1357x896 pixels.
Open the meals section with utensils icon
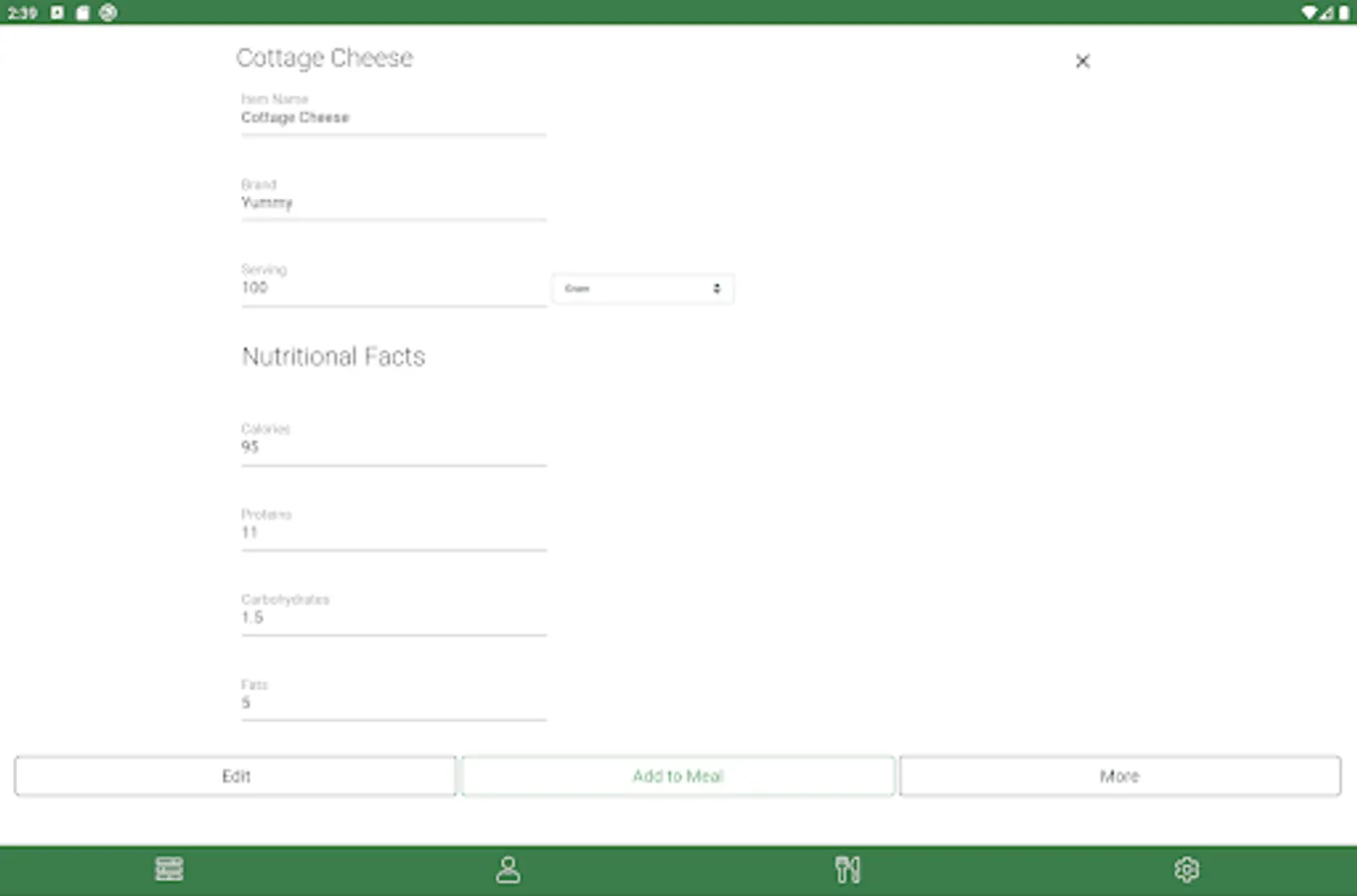[x=848, y=868]
